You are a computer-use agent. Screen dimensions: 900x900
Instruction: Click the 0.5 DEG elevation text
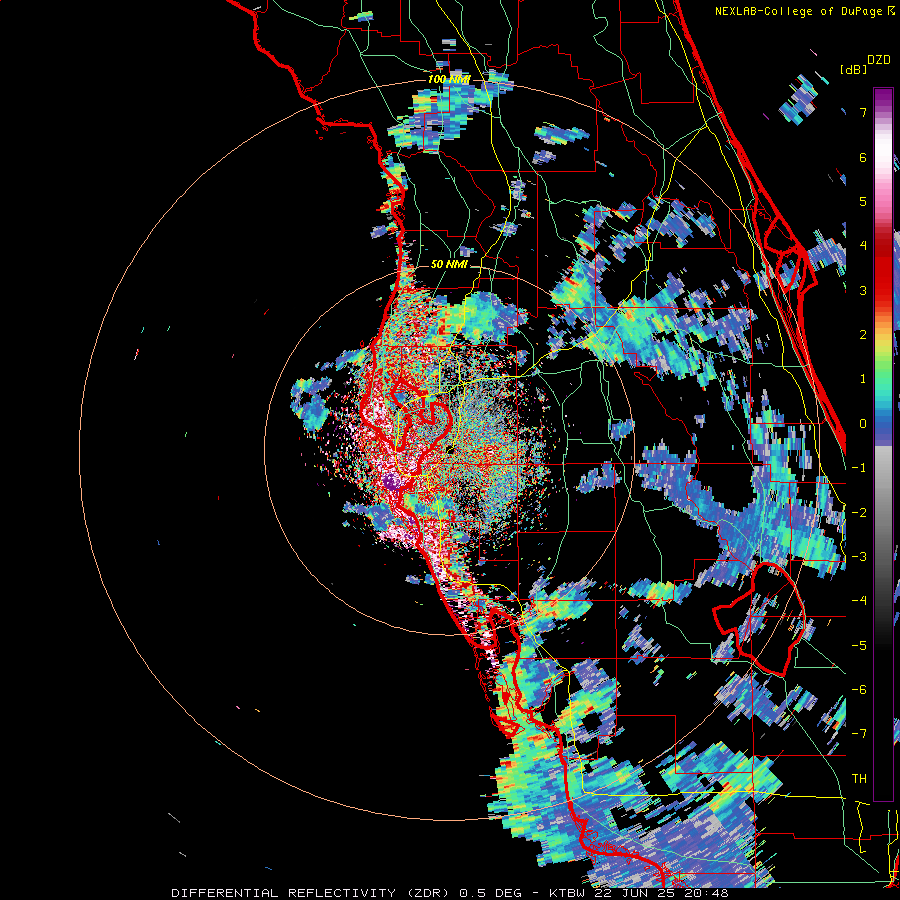coord(491,893)
